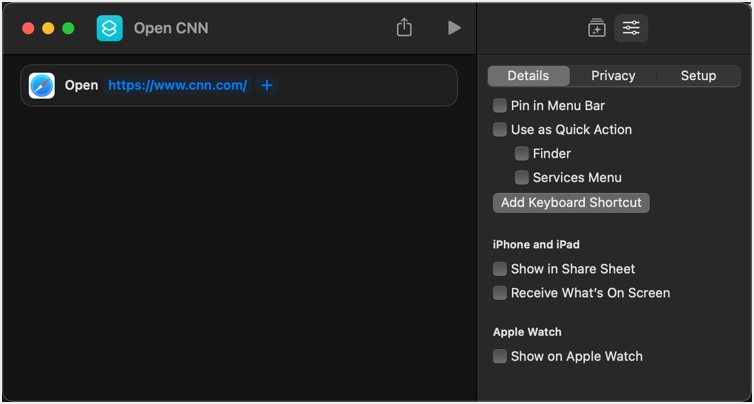Click Add Keyboard Shortcut button
This screenshot has width=754, height=404.
coord(571,203)
